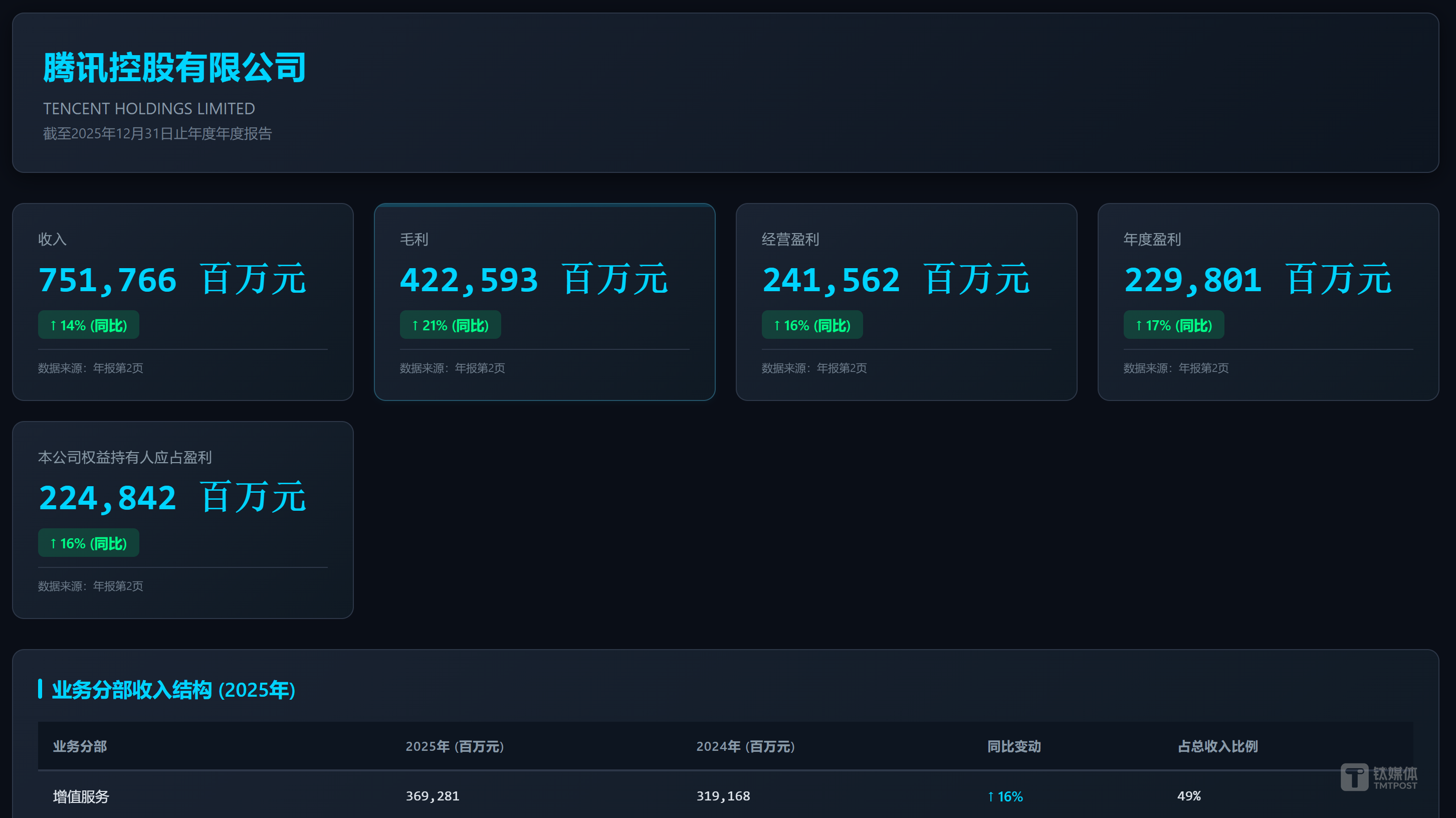Select the 224,842 equity holders profit value
This screenshot has width=1456, height=818.
tap(107, 498)
